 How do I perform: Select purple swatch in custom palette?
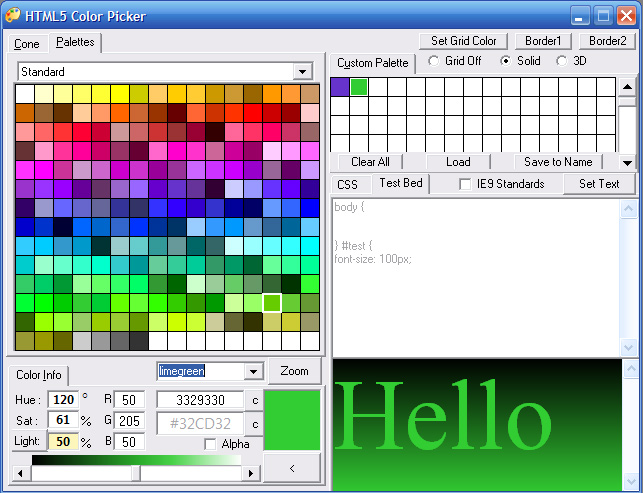pyautogui.click(x=340, y=87)
